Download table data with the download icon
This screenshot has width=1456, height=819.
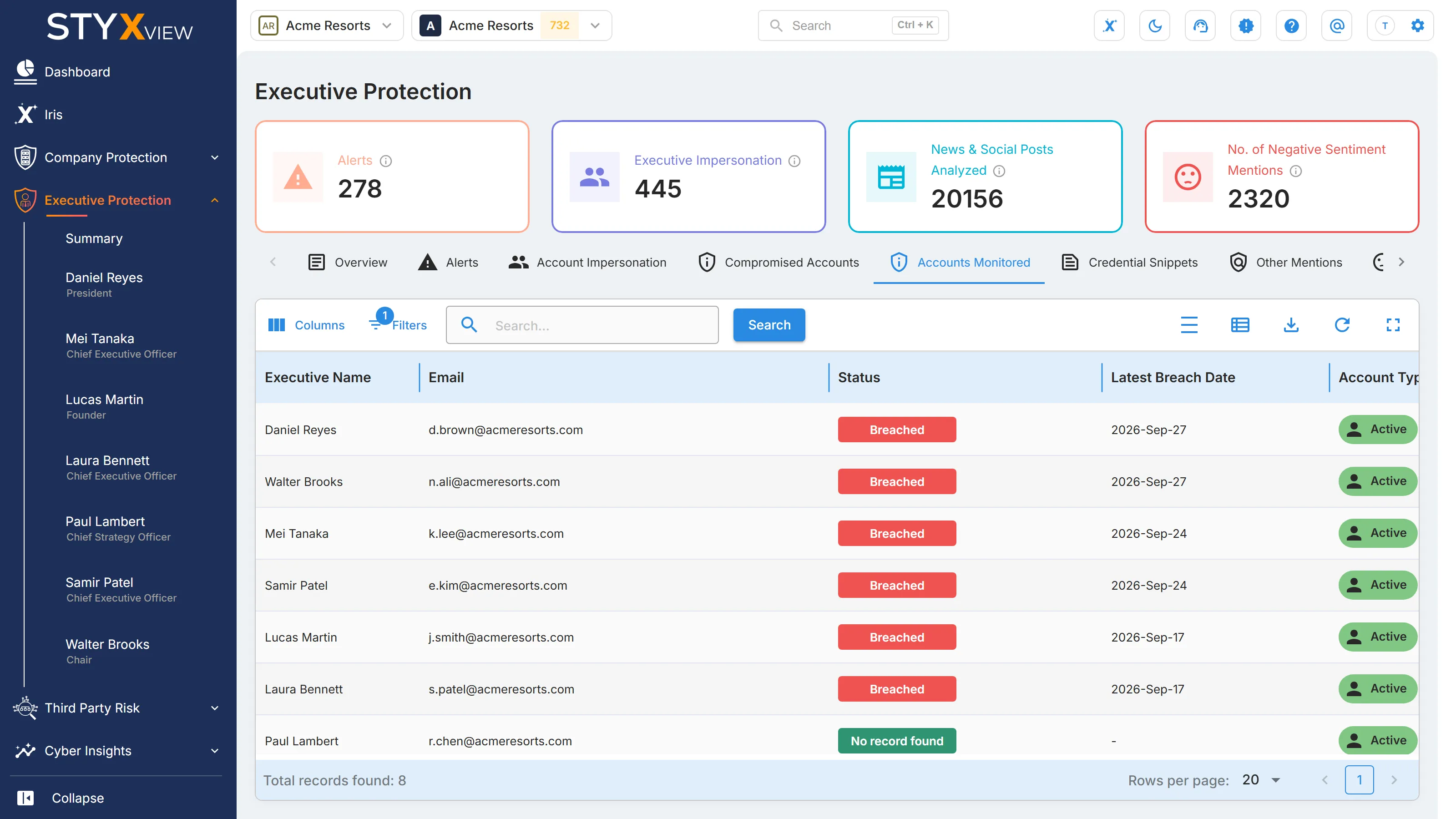click(x=1291, y=325)
